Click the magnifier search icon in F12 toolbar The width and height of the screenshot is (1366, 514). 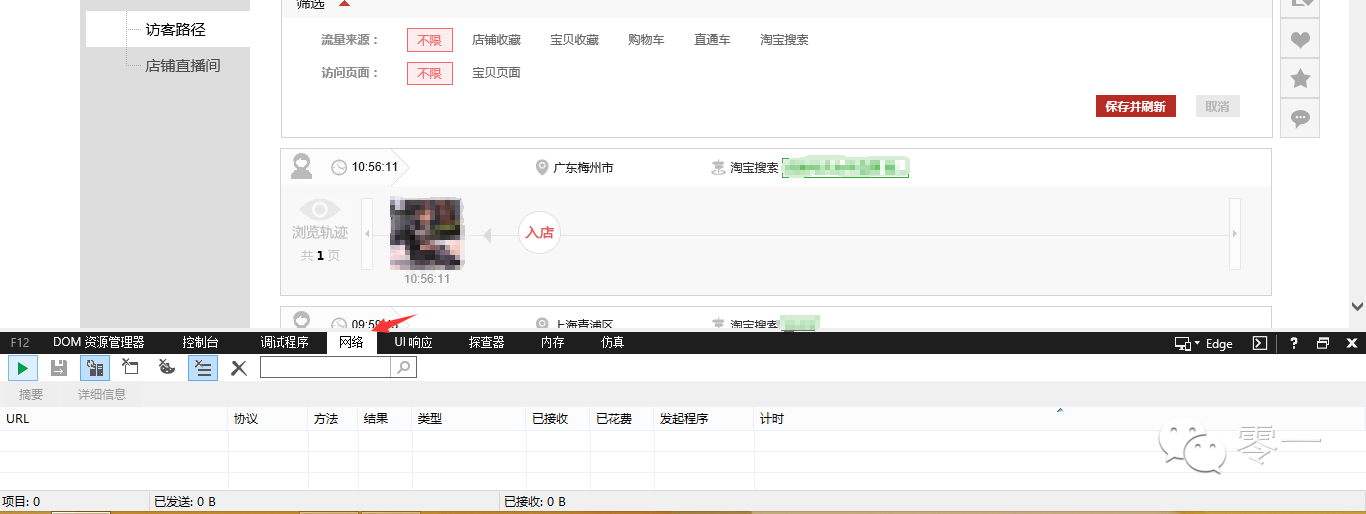point(404,368)
